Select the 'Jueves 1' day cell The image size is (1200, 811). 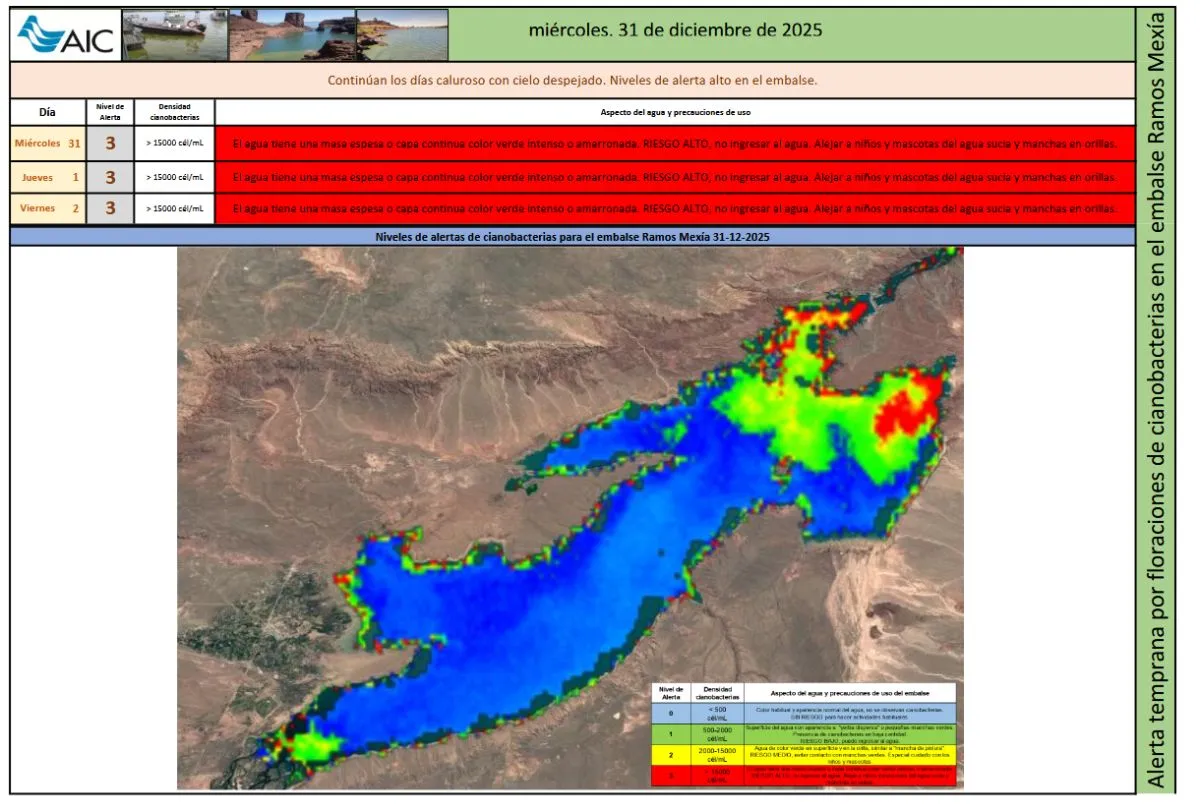coord(47,177)
